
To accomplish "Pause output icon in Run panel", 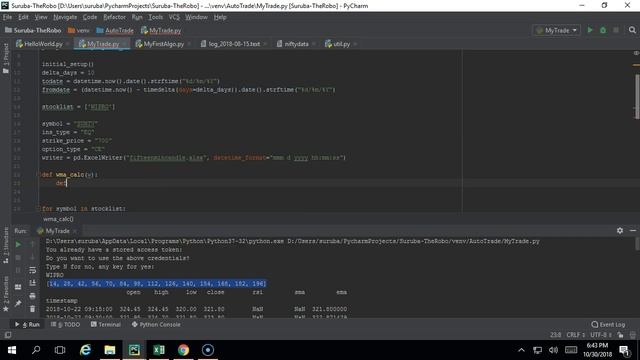I will [x=18, y=270].
